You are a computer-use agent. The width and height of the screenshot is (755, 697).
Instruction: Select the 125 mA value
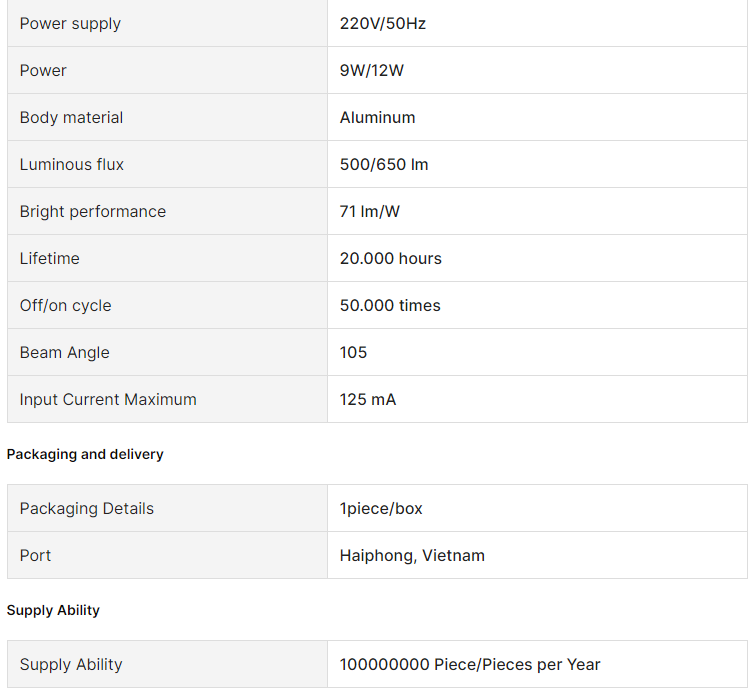[x=368, y=399]
